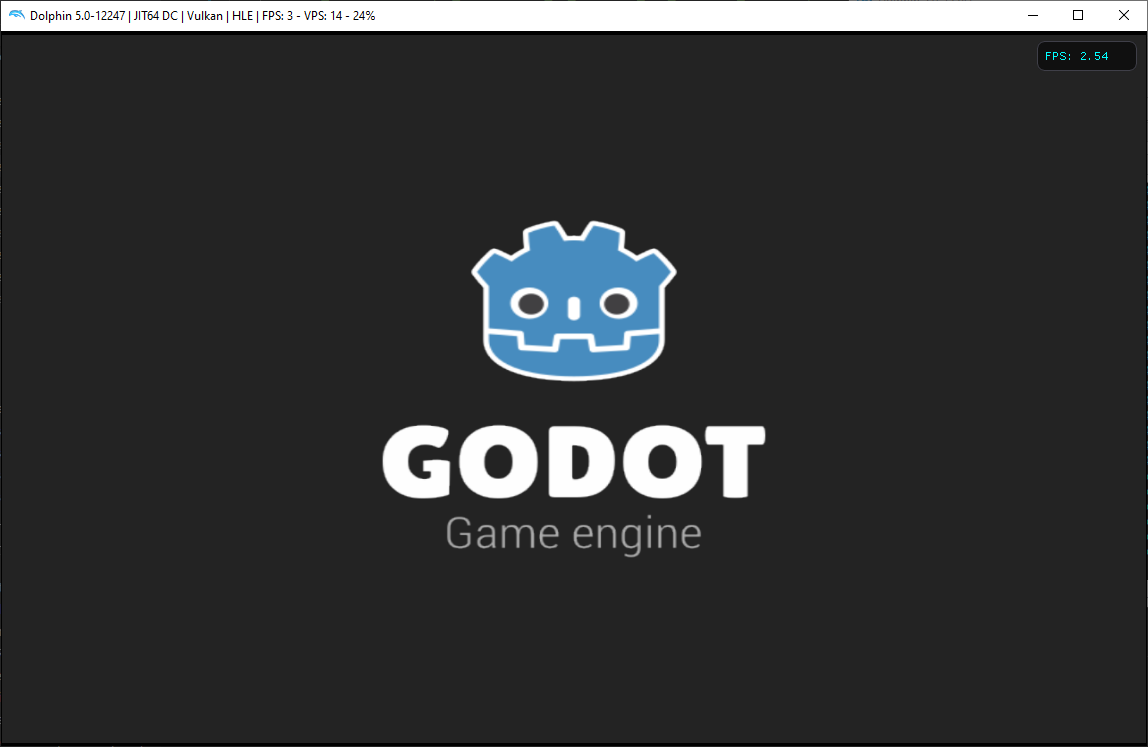
Task: Click the FPS: 2.54 counter overlay
Action: [x=1086, y=56]
